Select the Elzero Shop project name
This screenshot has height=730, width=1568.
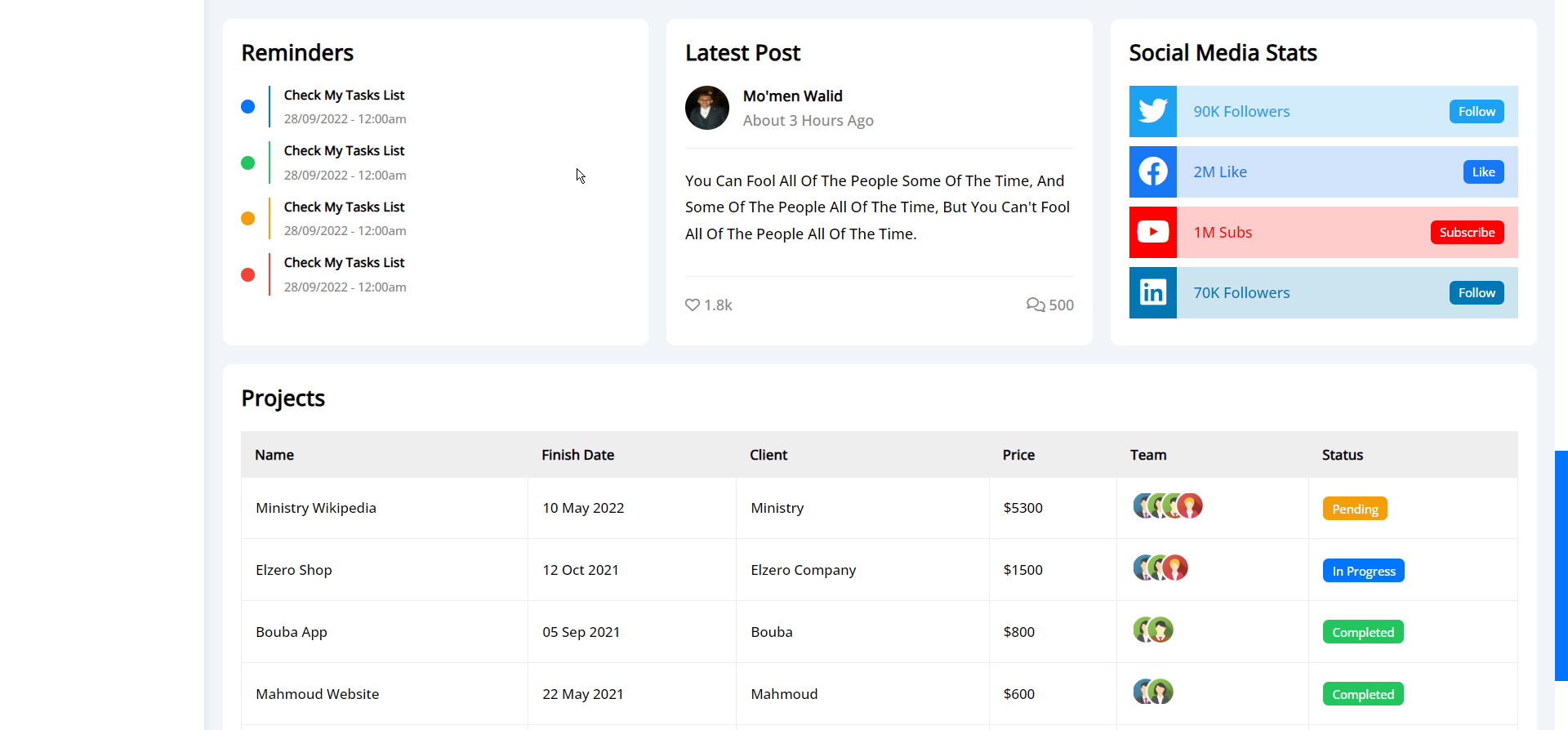click(294, 570)
